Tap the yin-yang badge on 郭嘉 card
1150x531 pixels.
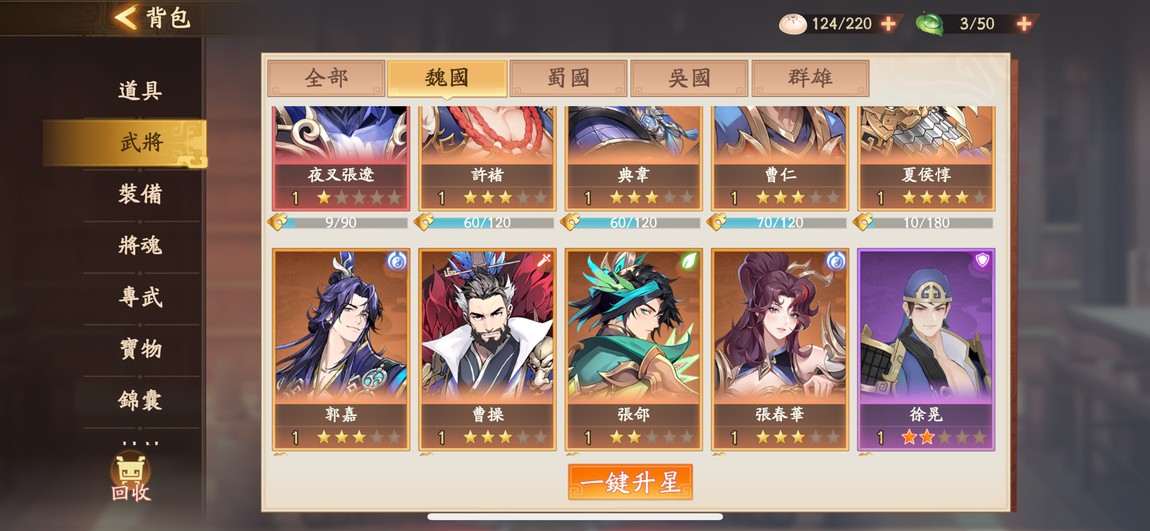[397, 260]
